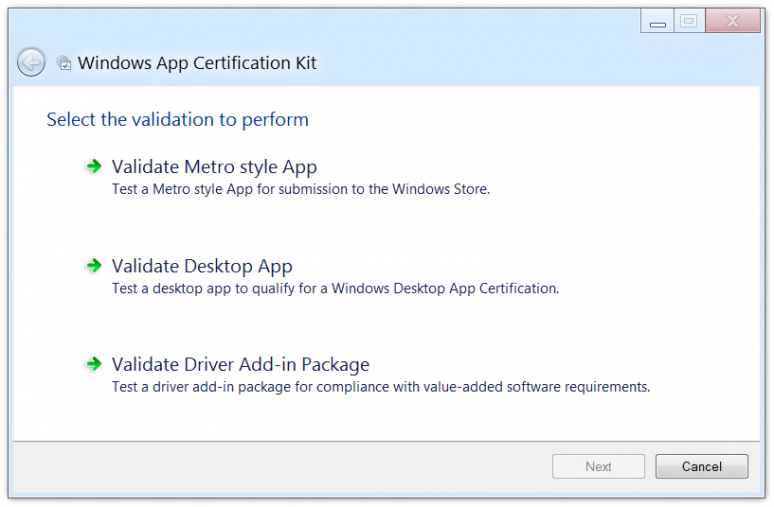The width and height of the screenshot is (774, 507).
Task: Choose Validate Desktop App option
Action: point(202,267)
